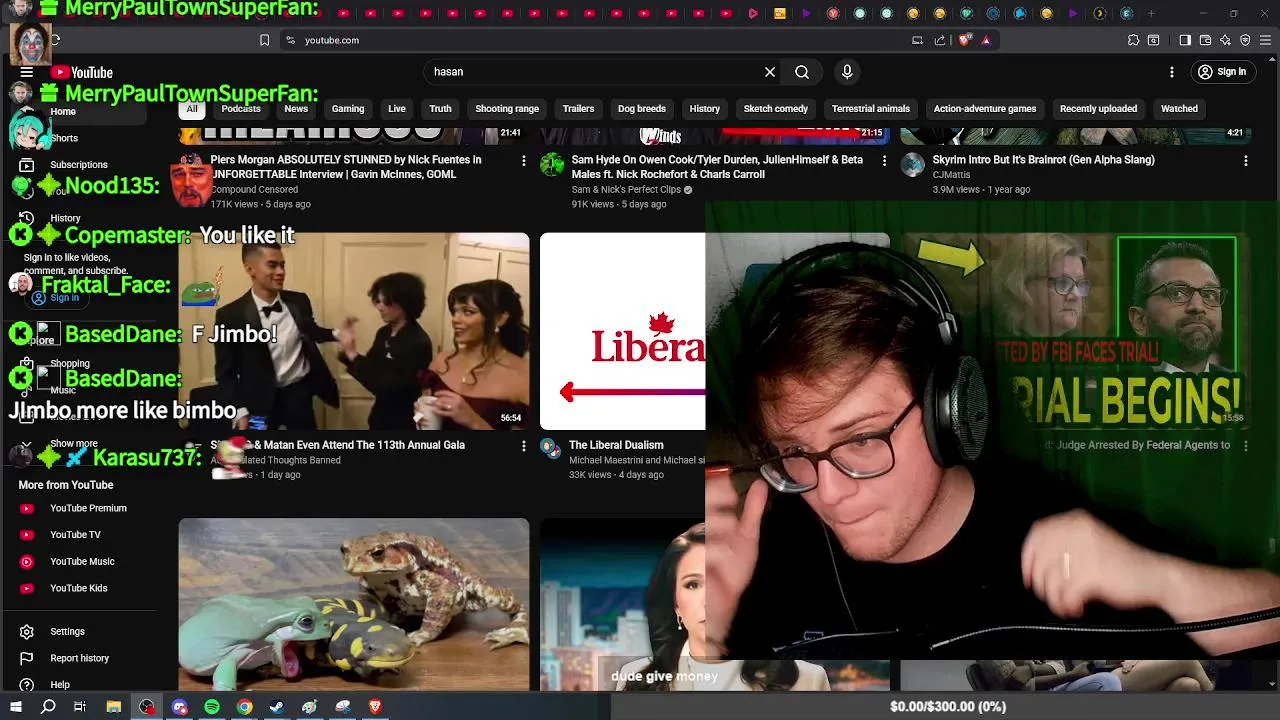Open YouTube Premium in the sidebar
Screen dimensions: 1280x720
[88, 508]
